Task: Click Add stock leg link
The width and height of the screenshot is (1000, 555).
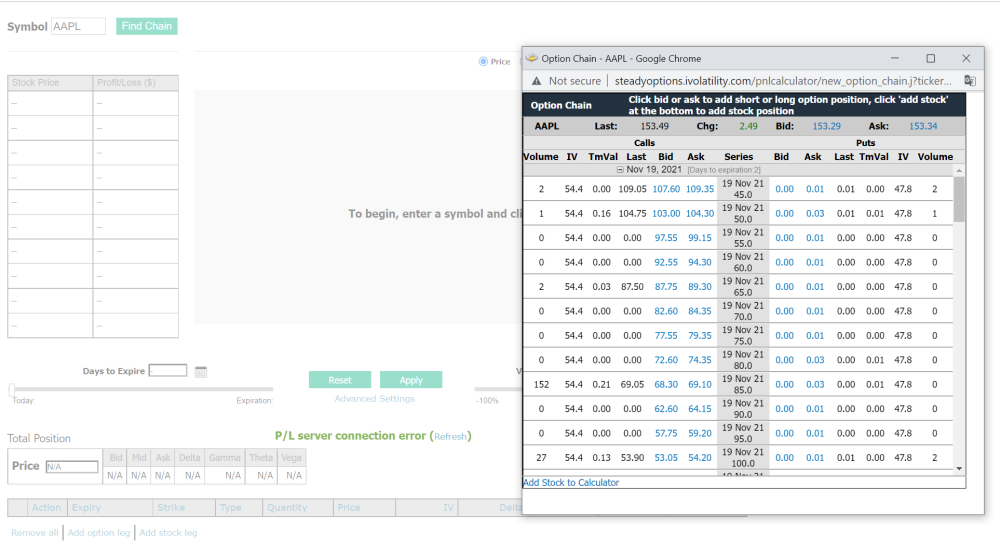Action: coord(168,533)
